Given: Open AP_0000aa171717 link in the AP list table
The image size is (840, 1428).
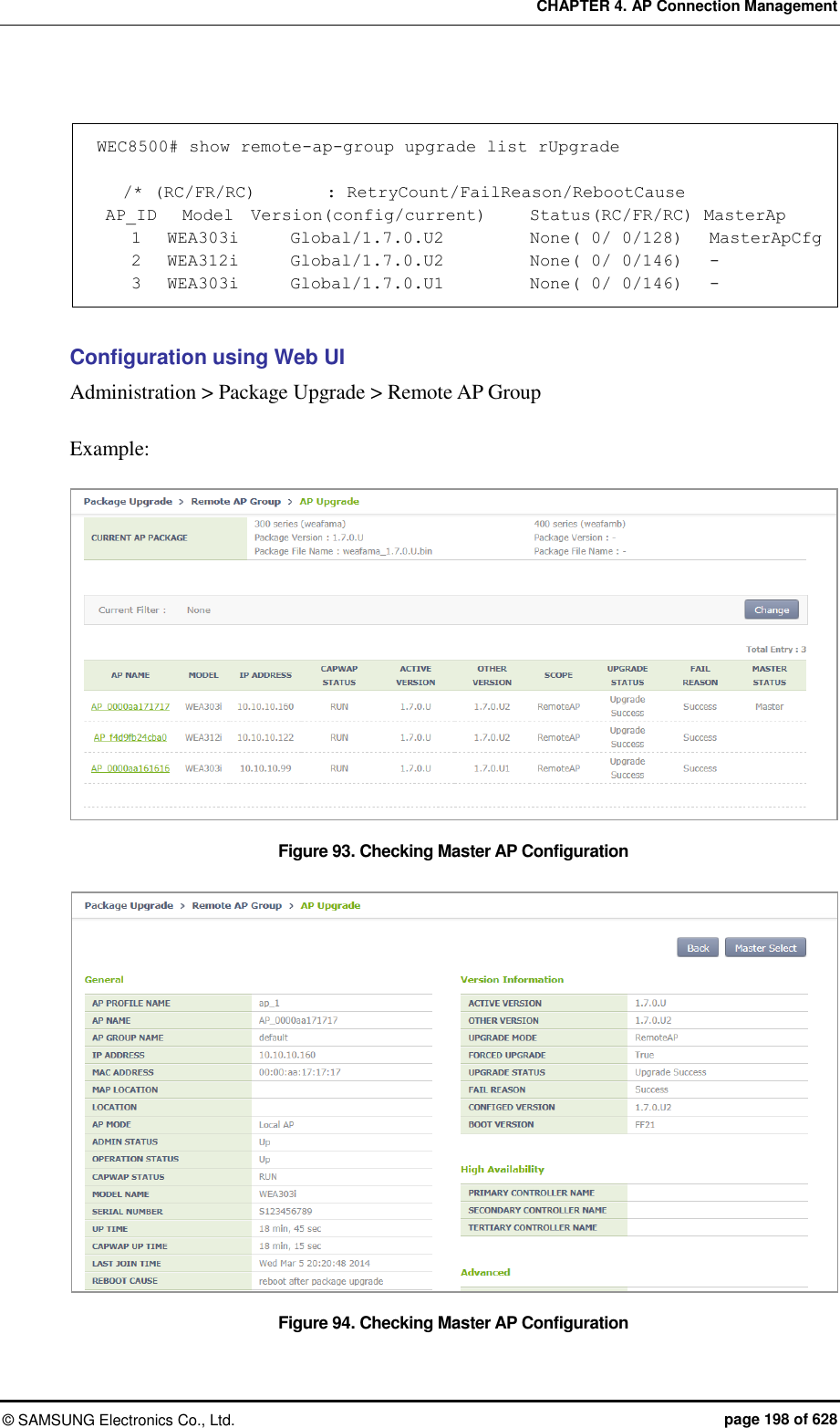Looking at the screenshot, I should coord(130,706).
